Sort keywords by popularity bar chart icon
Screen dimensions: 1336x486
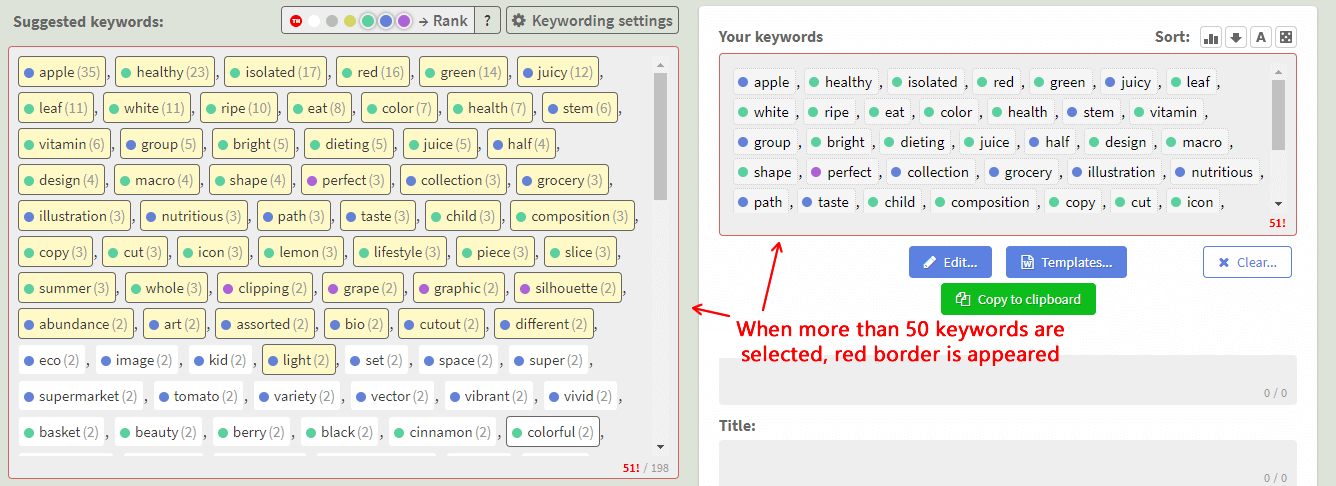click(1211, 37)
